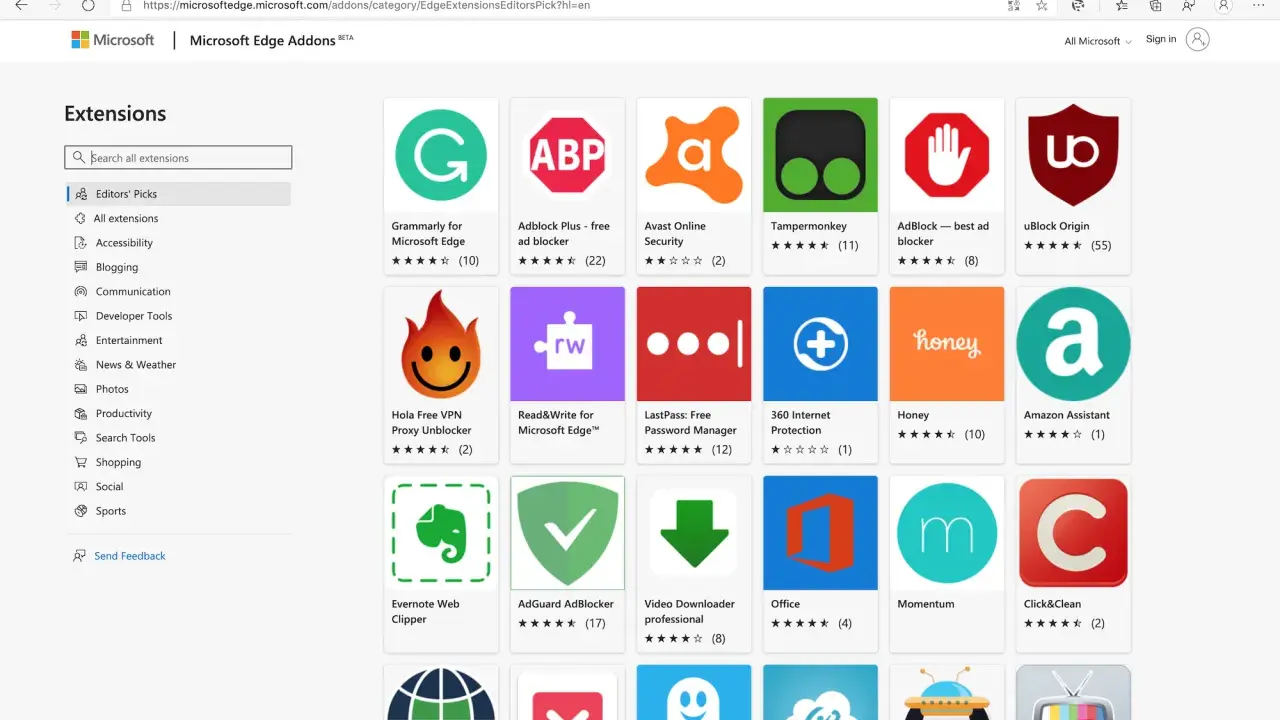
Task: Click the Click&Clean title text
Action: point(1052,604)
